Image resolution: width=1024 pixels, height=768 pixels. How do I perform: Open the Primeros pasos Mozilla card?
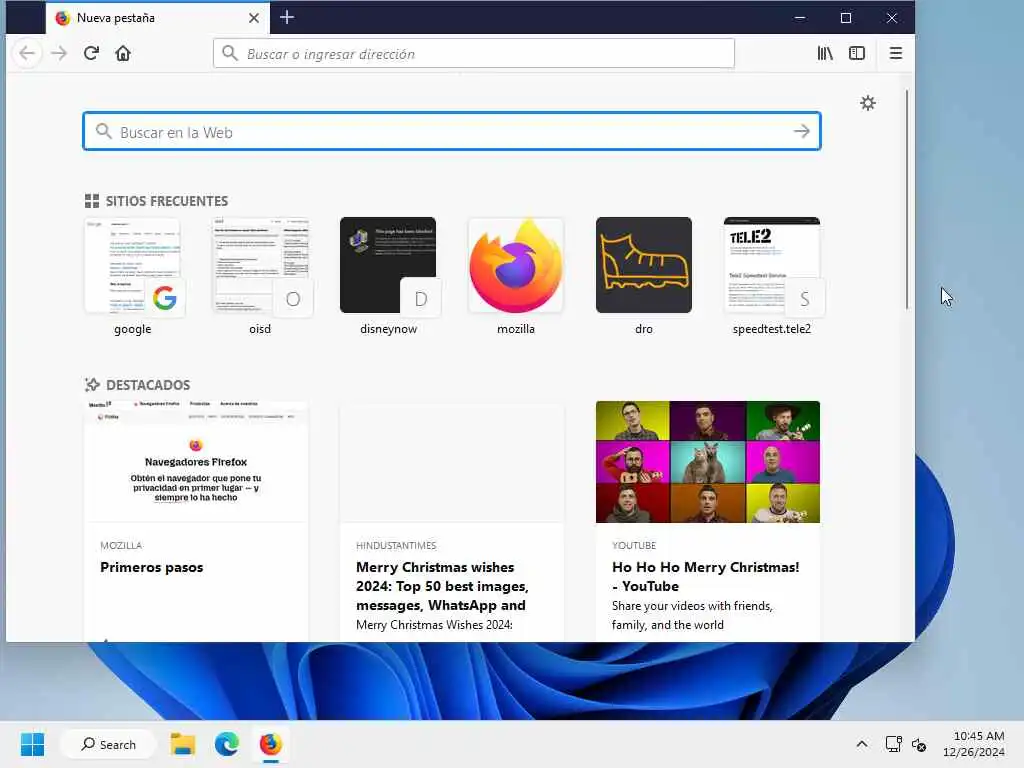coord(196,521)
